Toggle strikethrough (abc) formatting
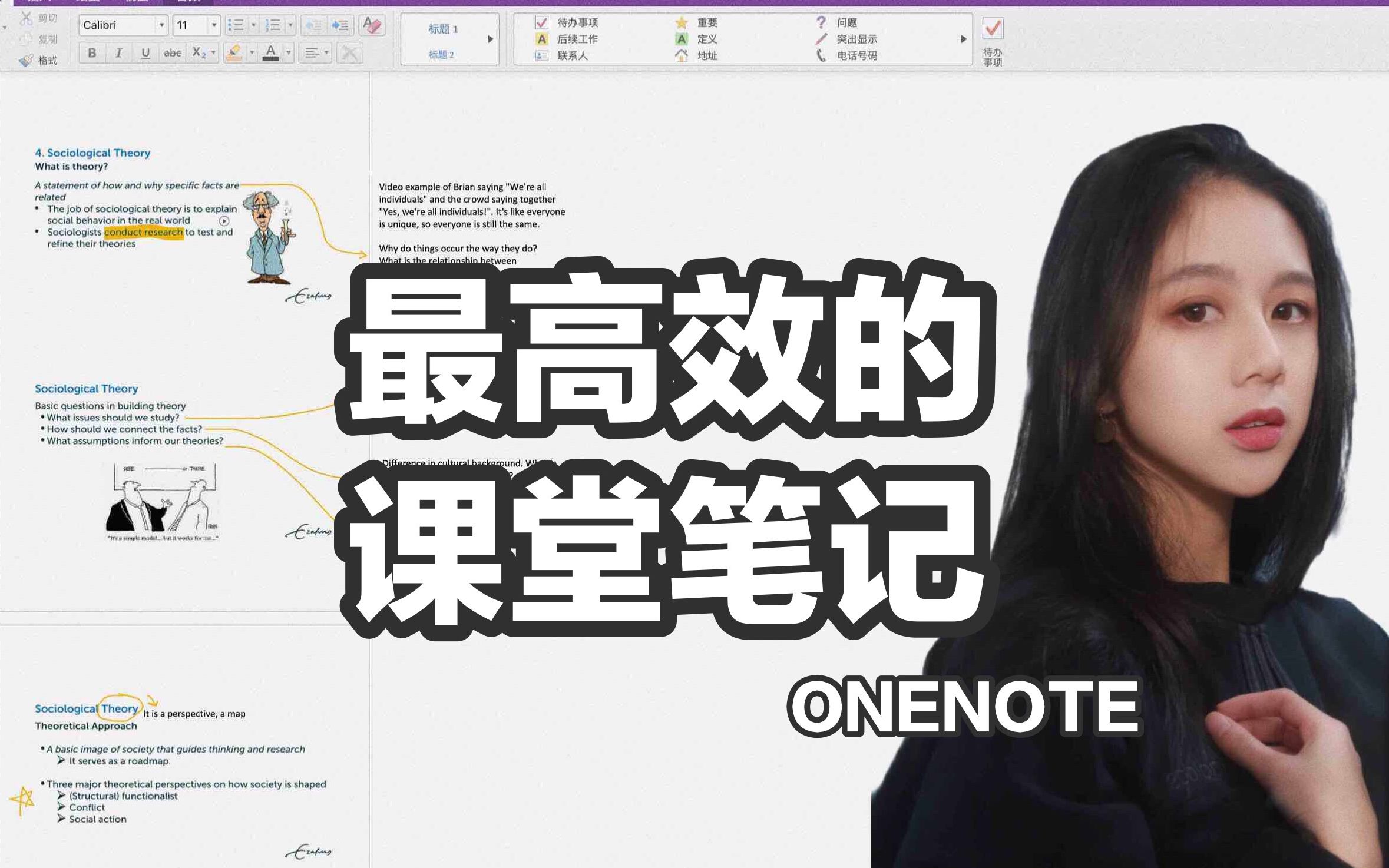The height and width of the screenshot is (868, 1389). [172, 53]
